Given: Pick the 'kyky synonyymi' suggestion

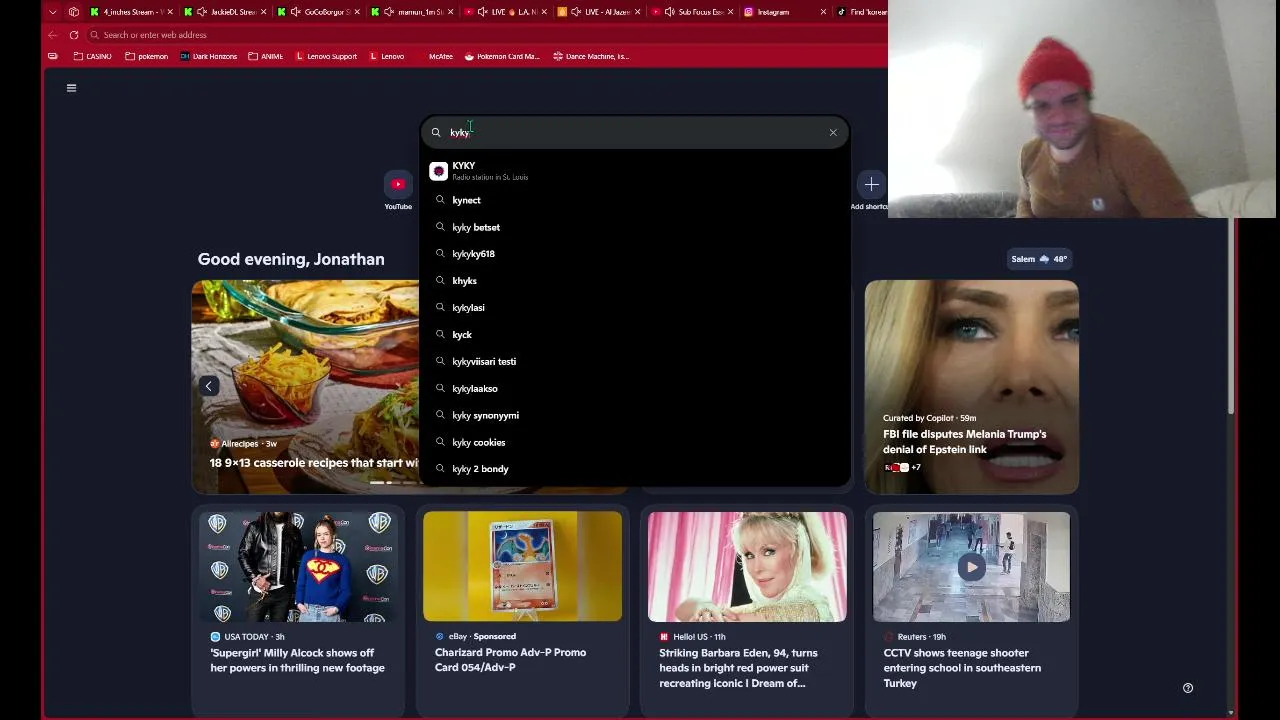Looking at the screenshot, I should coord(635,415).
